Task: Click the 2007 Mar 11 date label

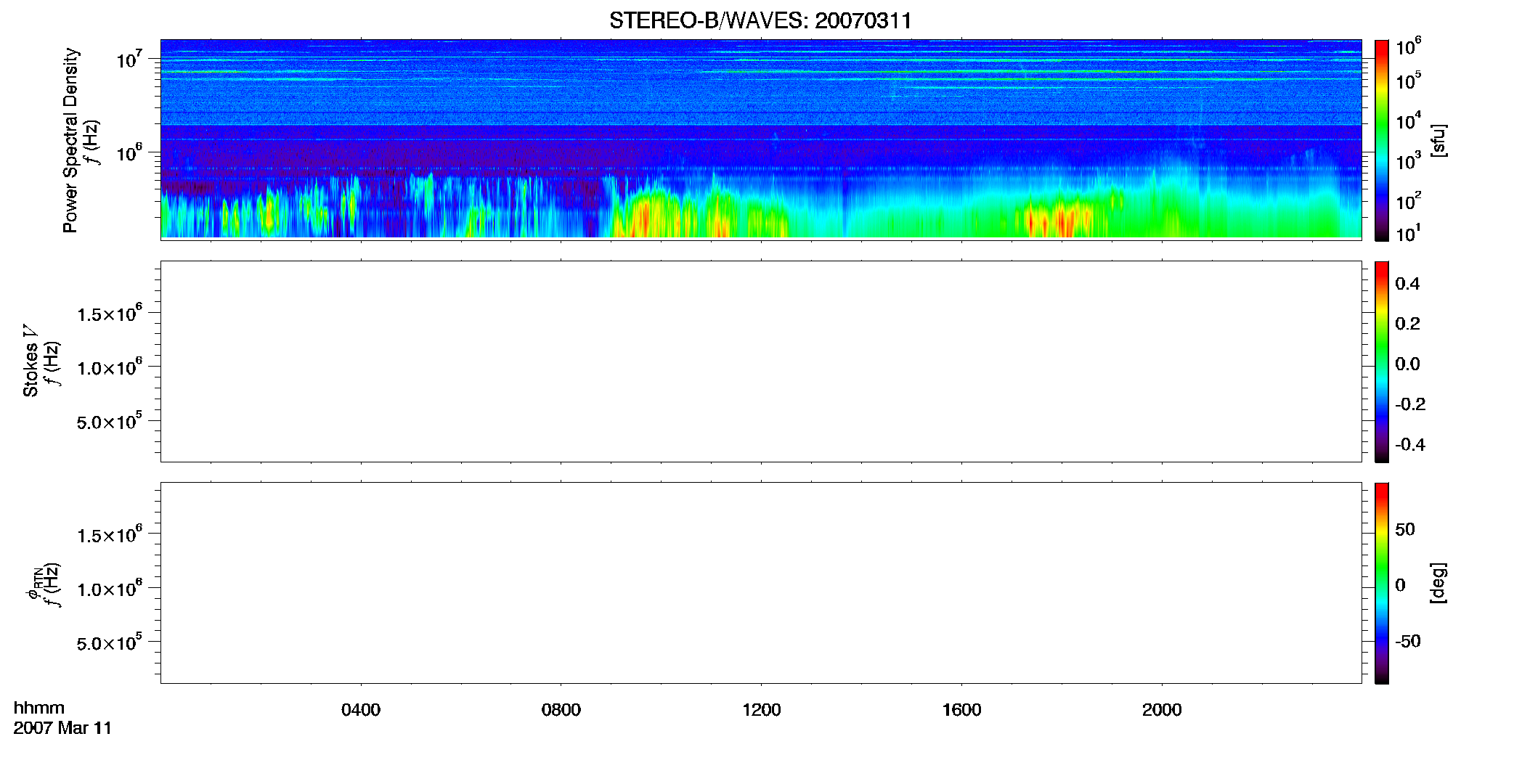Action: (62, 728)
